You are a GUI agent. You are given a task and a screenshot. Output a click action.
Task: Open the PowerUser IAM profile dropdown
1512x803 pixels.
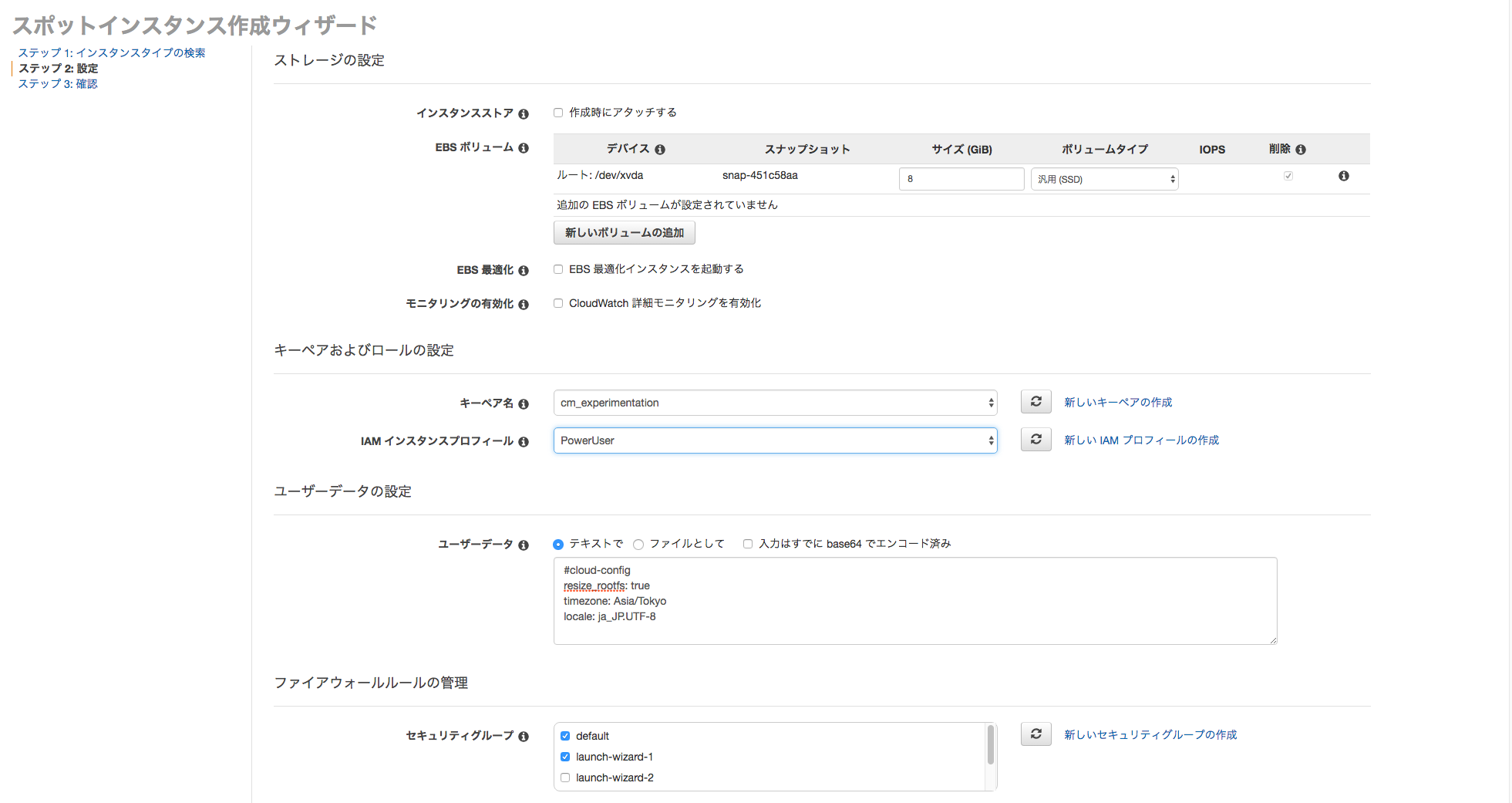coord(776,440)
